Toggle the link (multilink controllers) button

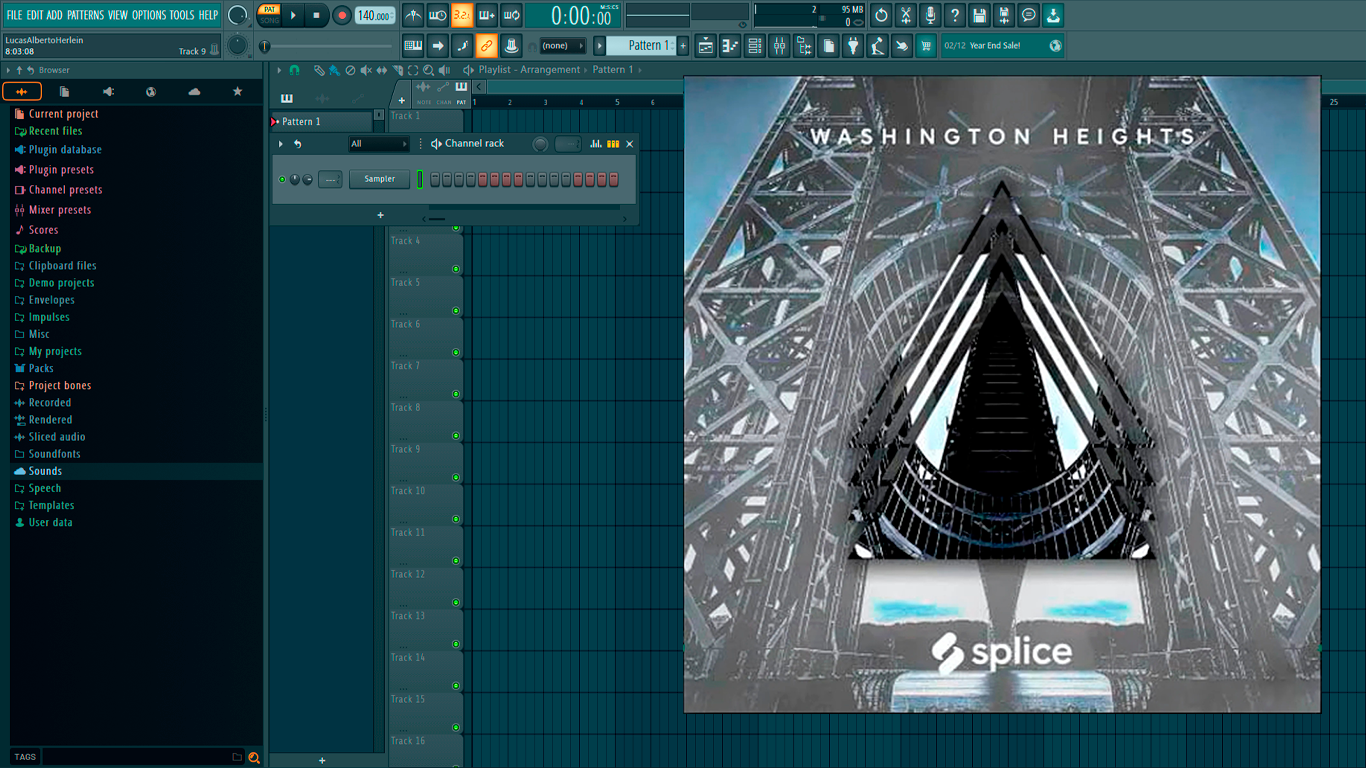[x=486, y=46]
